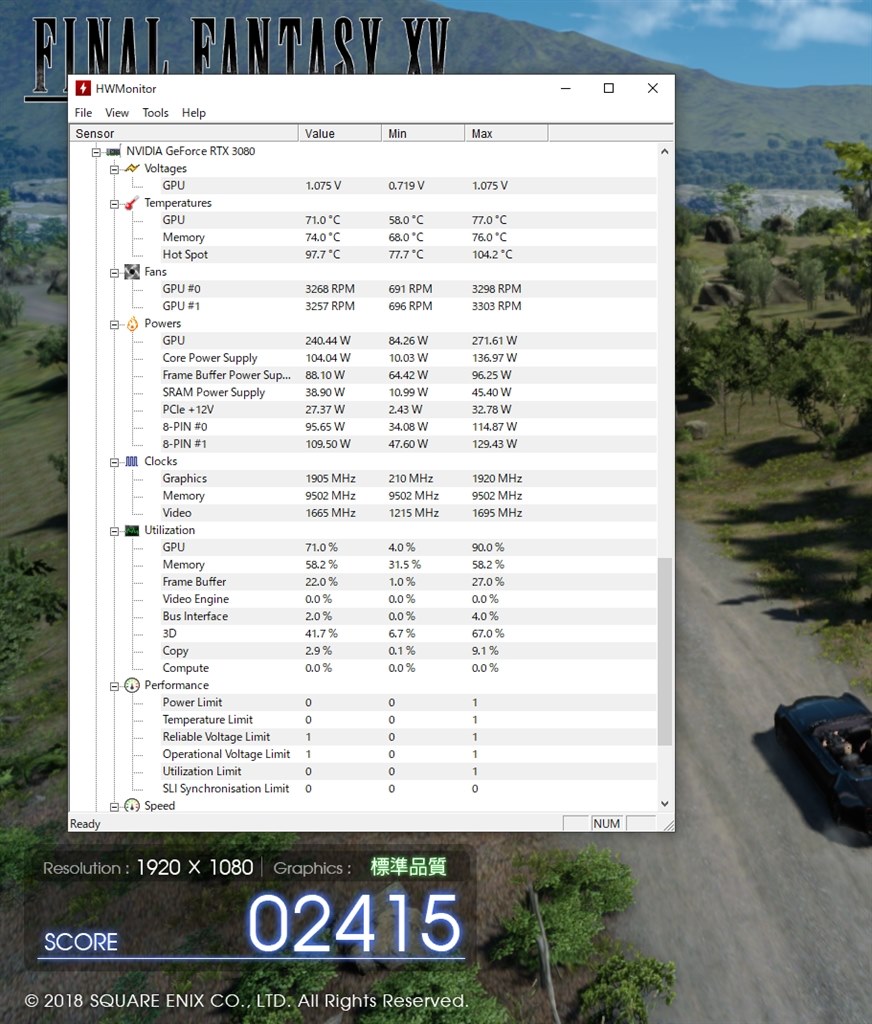872x1024 pixels.
Task: Open the View menu
Action: 117,112
